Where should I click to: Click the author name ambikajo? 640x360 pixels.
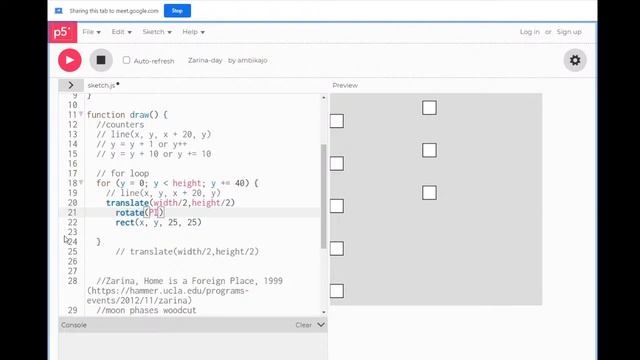[x=252, y=60]
